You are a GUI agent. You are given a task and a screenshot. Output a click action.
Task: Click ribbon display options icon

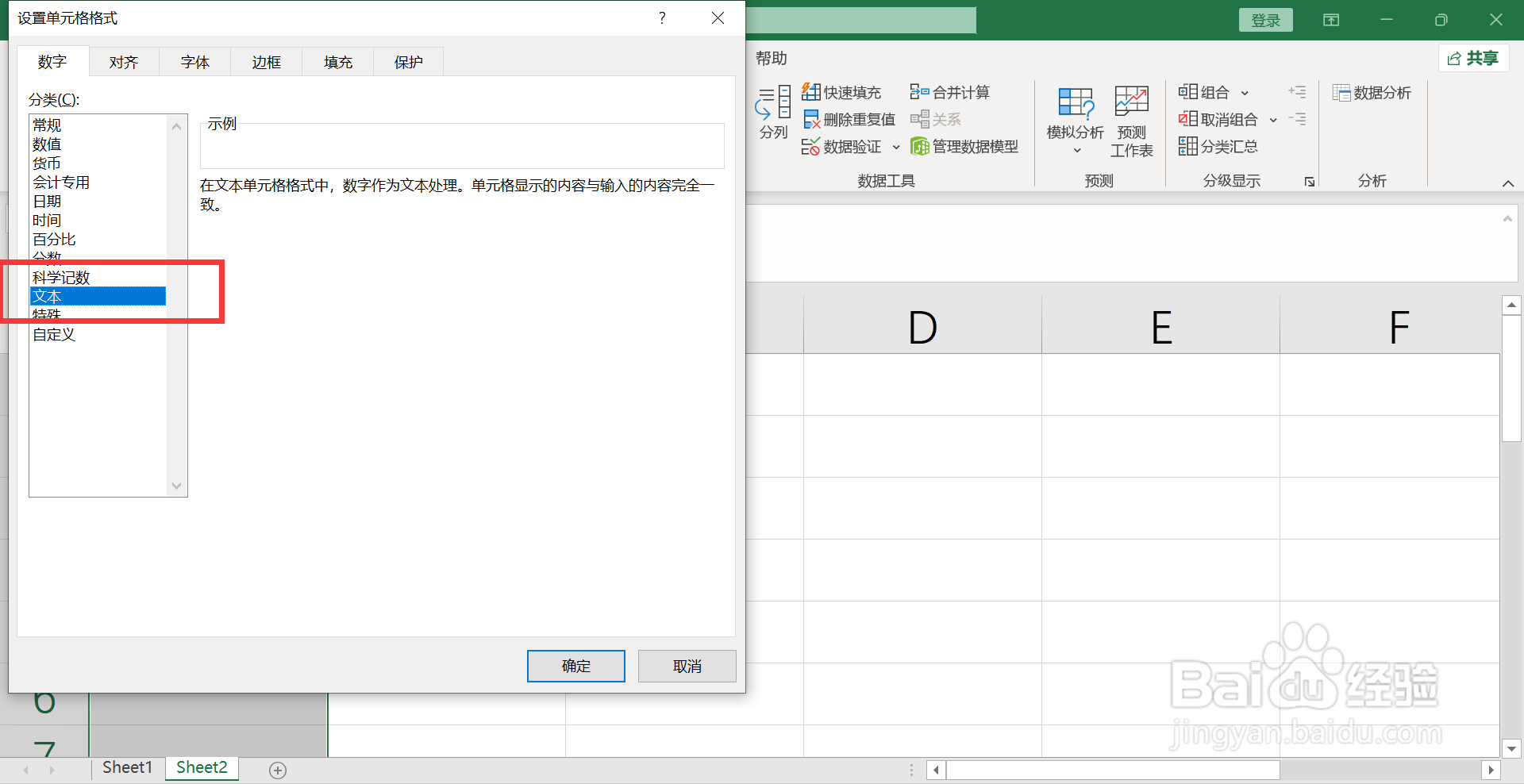pos(1331,20)
